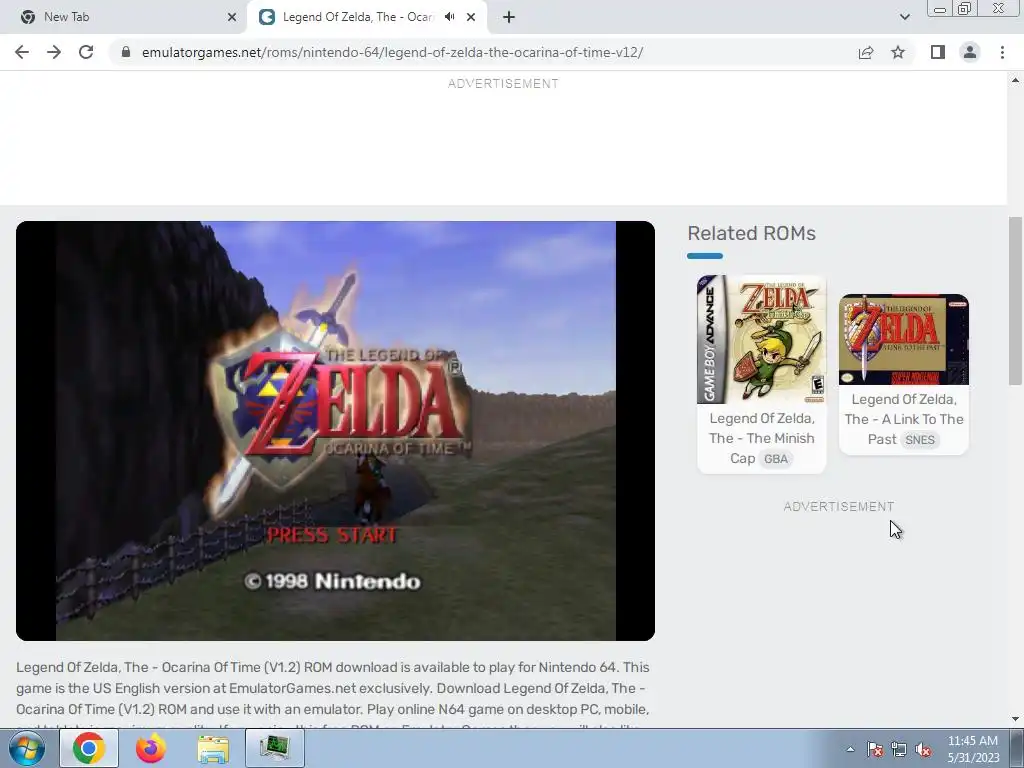The height and width of the screenshot is (768, 1024).
Task: Open the network status tray icon
Action: (899, 749)
